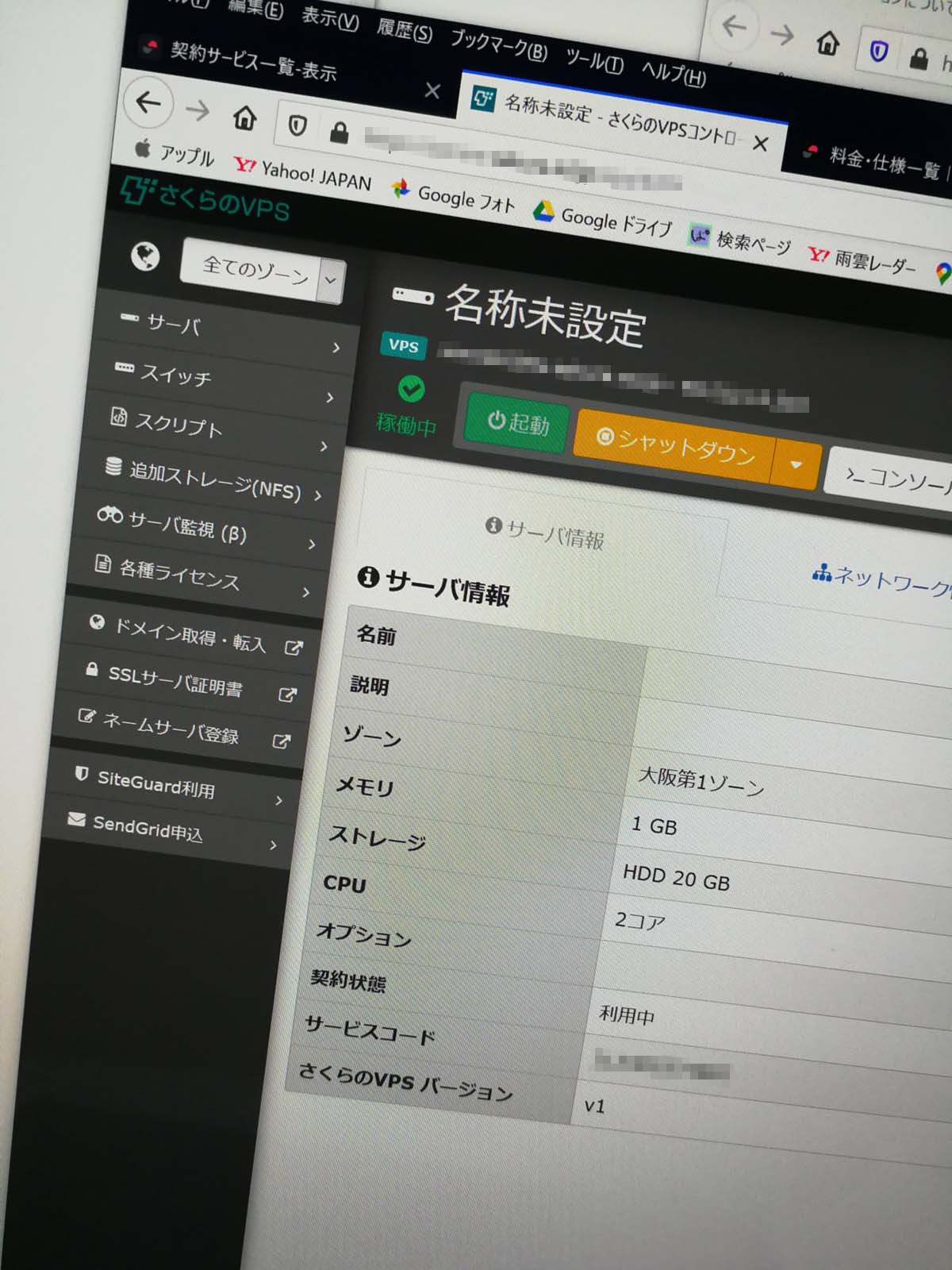Image resolution: width=952 pixels, height=1270 pixels.
Task: Click the globe zone icon in sidebar
Action: [x=145, y=256]
